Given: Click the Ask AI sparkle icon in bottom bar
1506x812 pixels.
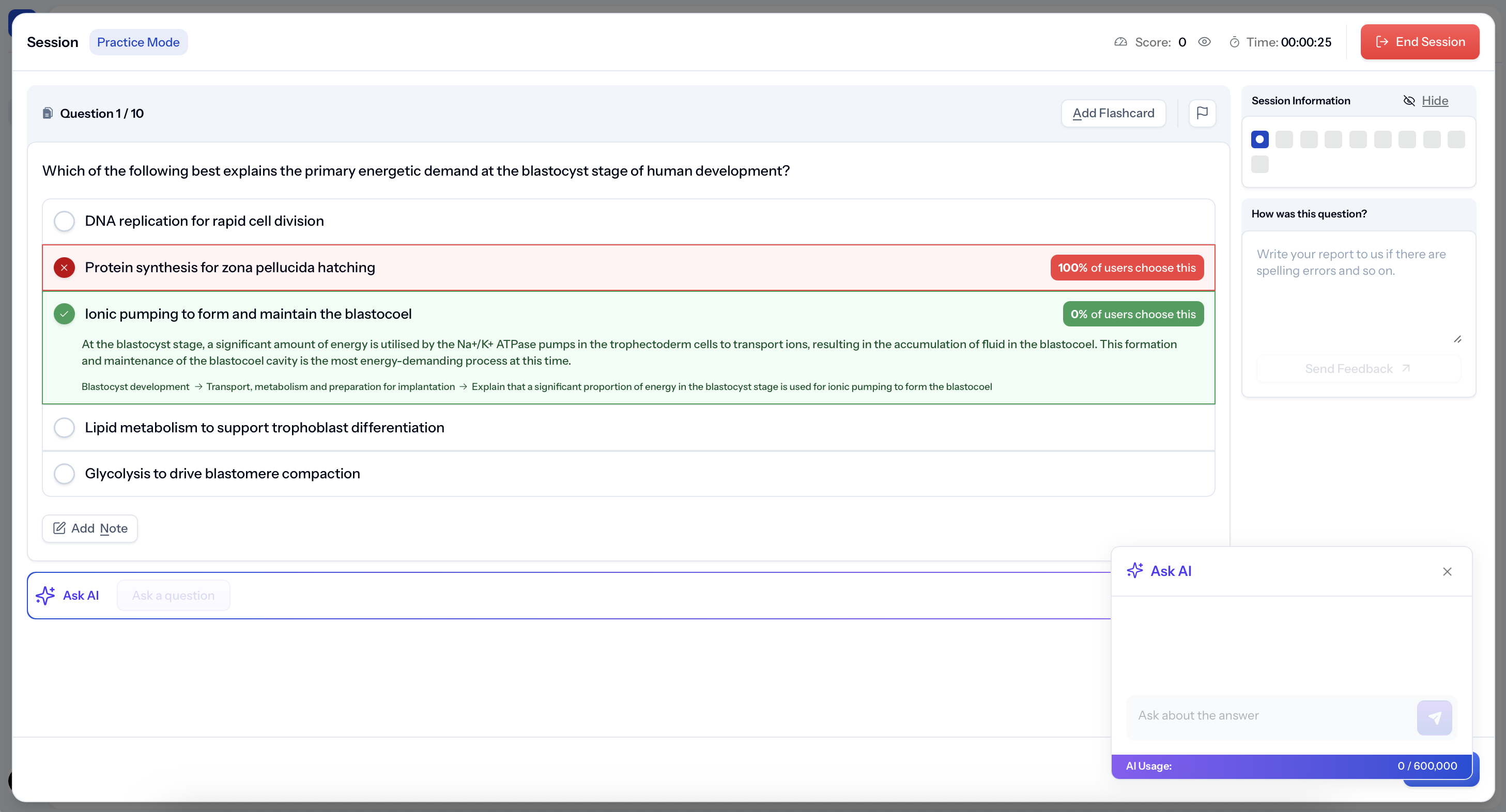Looking at the screenshot, I should (45, 595).
